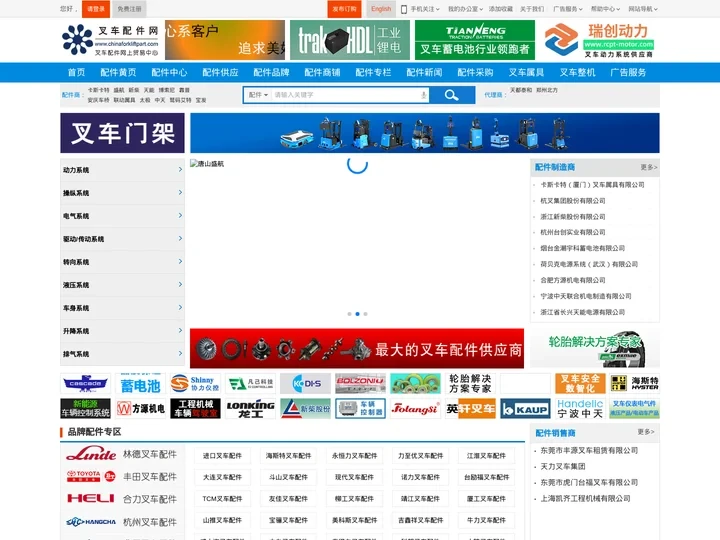Switch the site to English
This screenshot has width=720, height=540.
click(x=381, y=9)
